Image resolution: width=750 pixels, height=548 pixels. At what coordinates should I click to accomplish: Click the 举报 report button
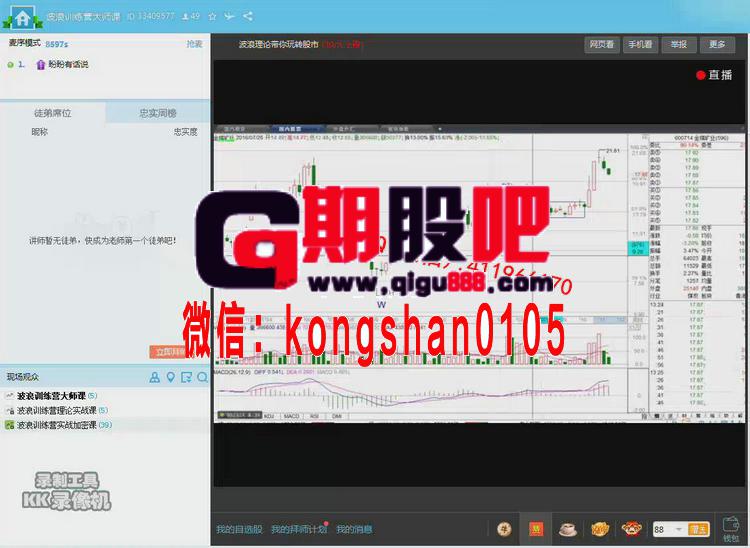pos(679,44)
